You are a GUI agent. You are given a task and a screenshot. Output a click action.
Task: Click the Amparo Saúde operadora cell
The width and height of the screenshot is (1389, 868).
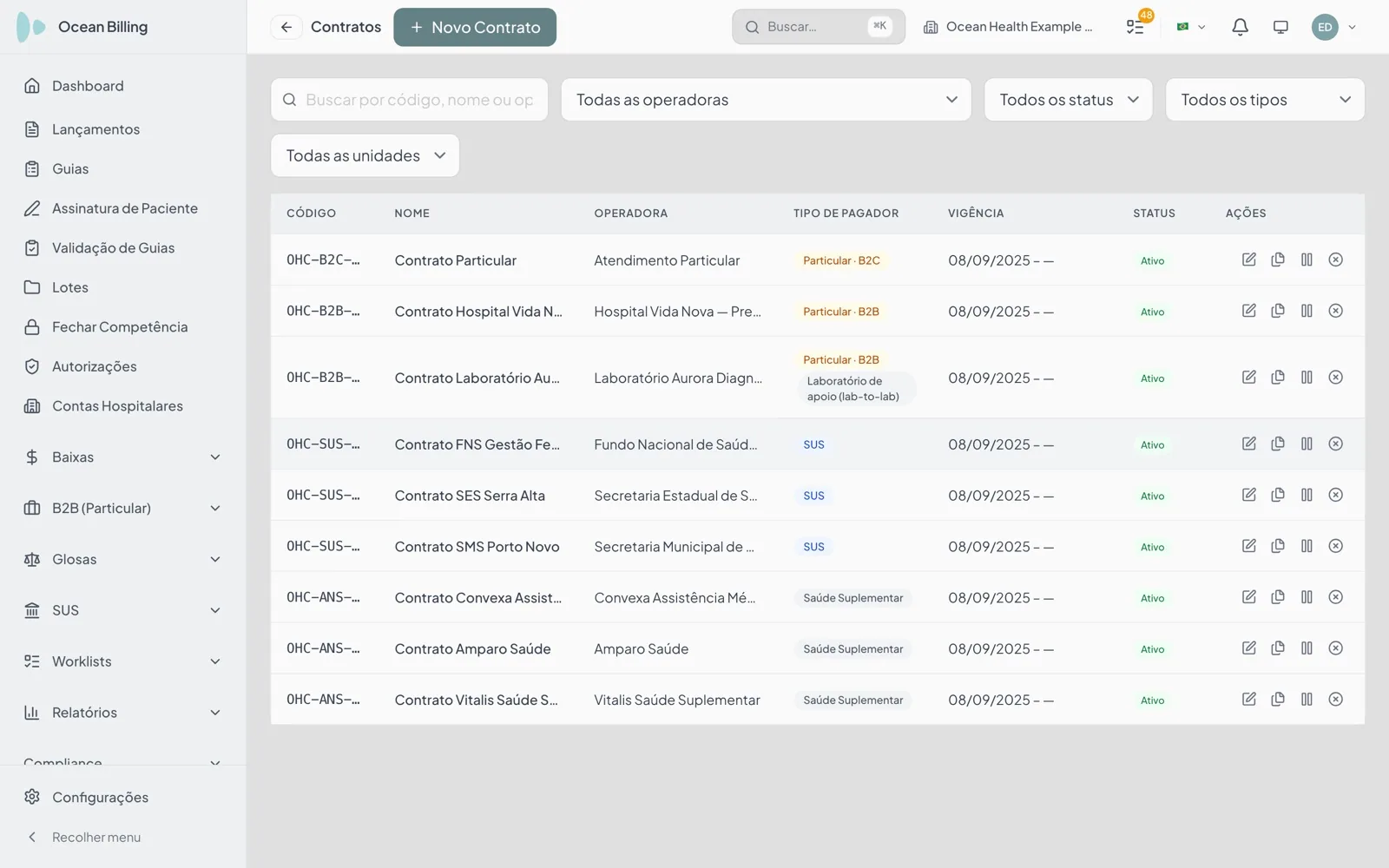click(641, 649)
